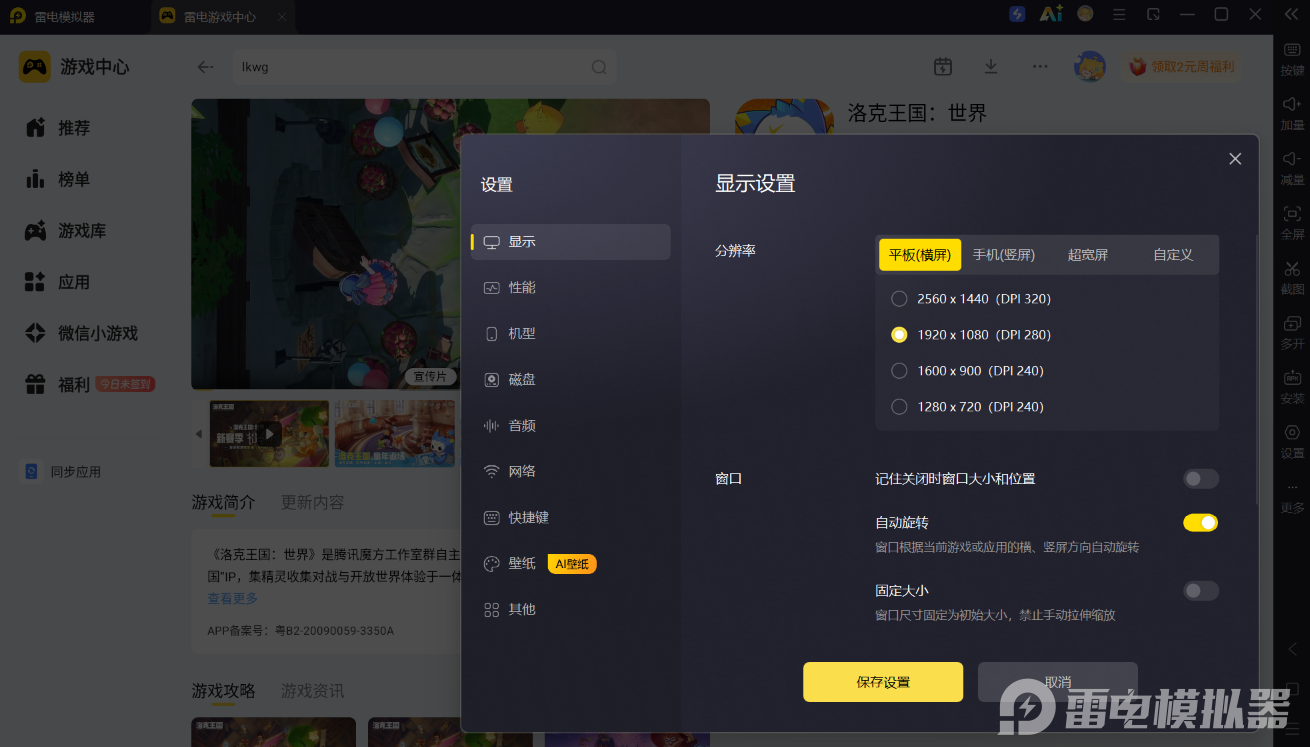The image size is (1310, 747).
Task: Click the 保存设置 button
Action: [883, 682]
